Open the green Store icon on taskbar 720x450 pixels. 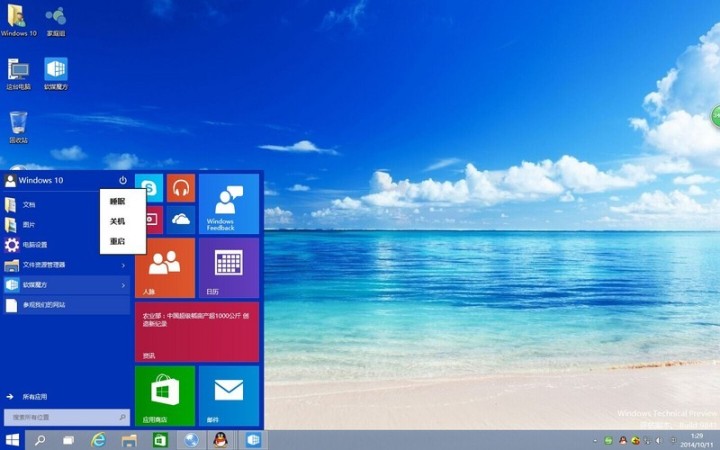160,440
